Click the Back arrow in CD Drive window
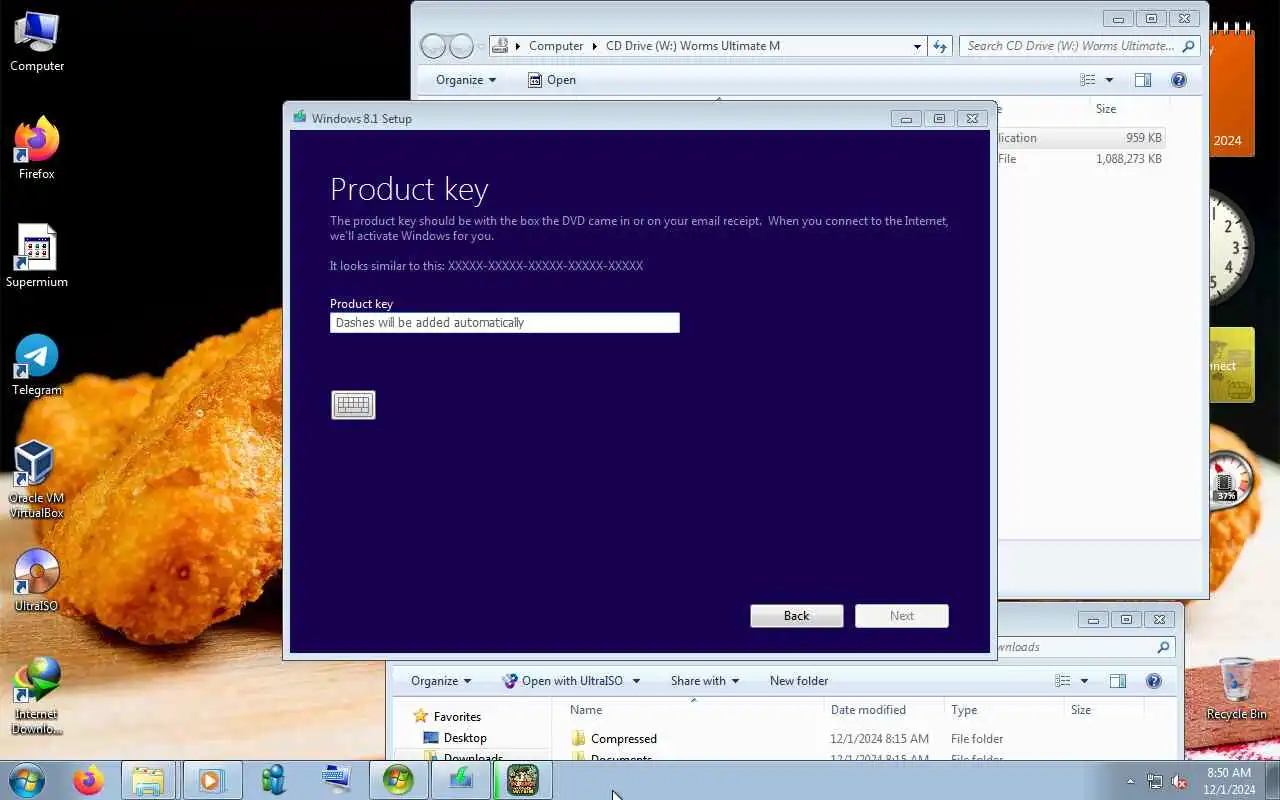The image size is (1280, 800). 433,46
